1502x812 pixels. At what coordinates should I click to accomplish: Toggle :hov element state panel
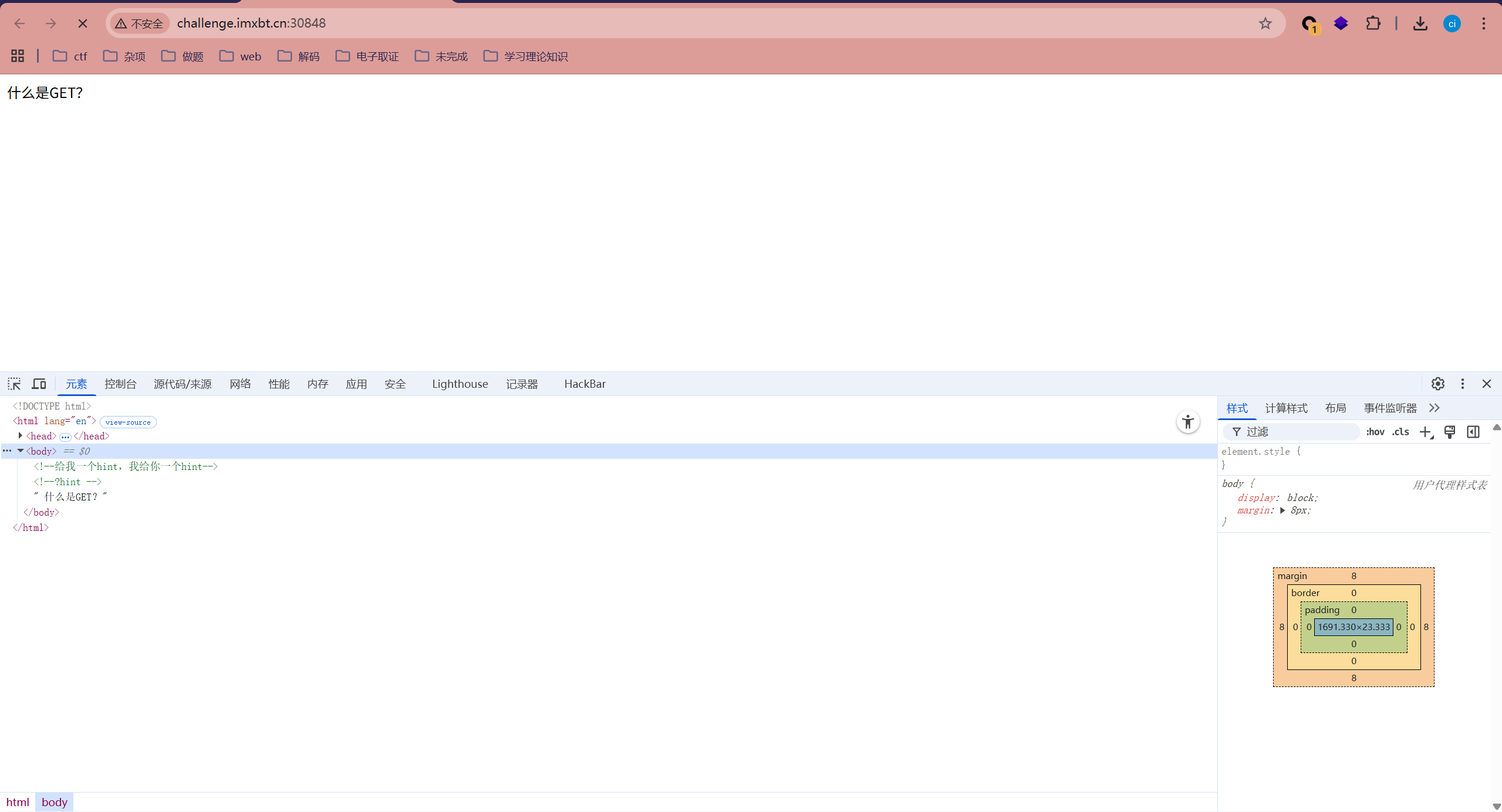point(1375,432)
